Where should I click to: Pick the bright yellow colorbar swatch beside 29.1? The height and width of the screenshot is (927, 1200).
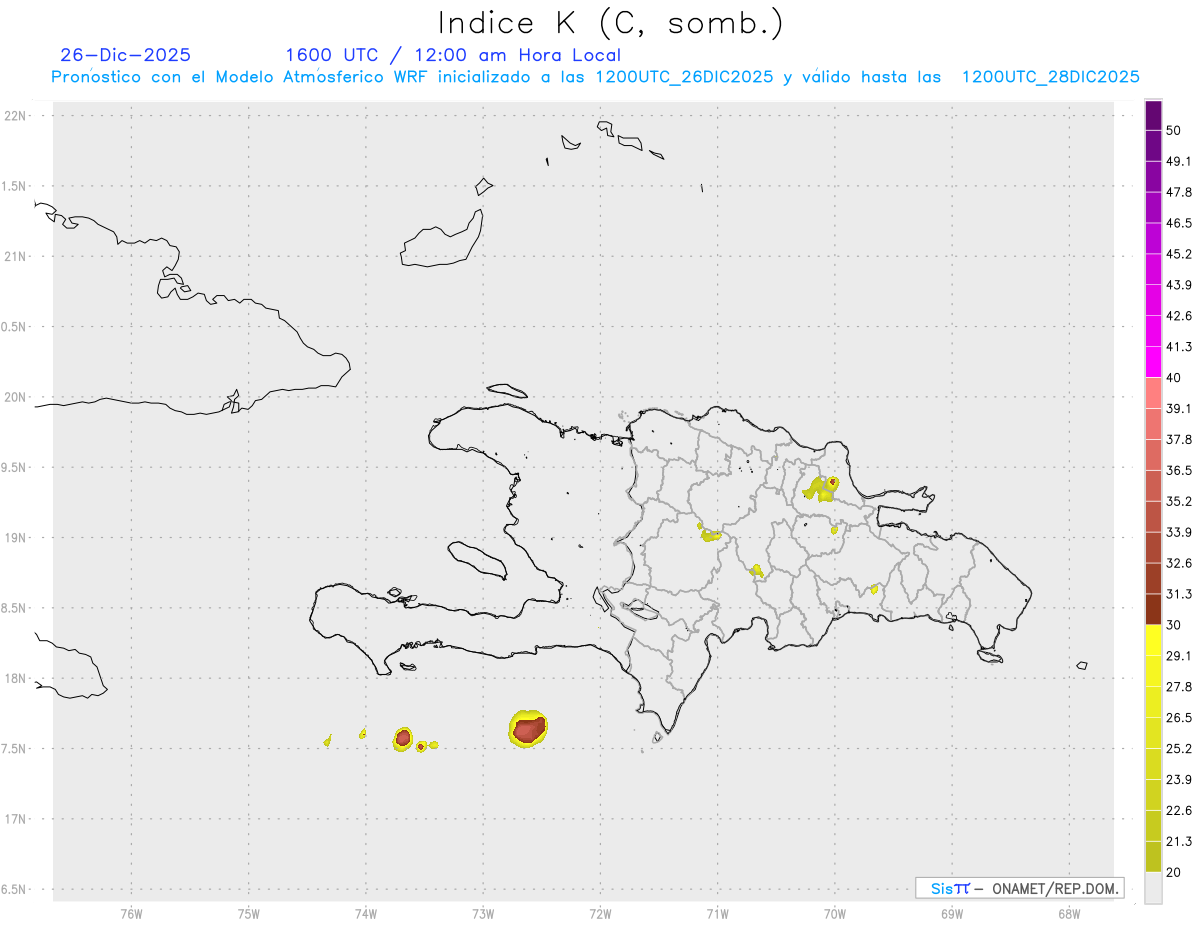(1154, 640)
